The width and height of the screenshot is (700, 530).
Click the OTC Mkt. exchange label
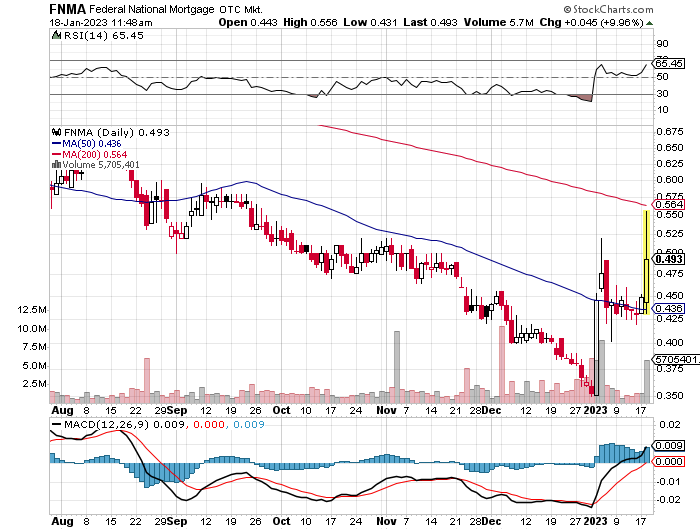click(x=241, y=9)
